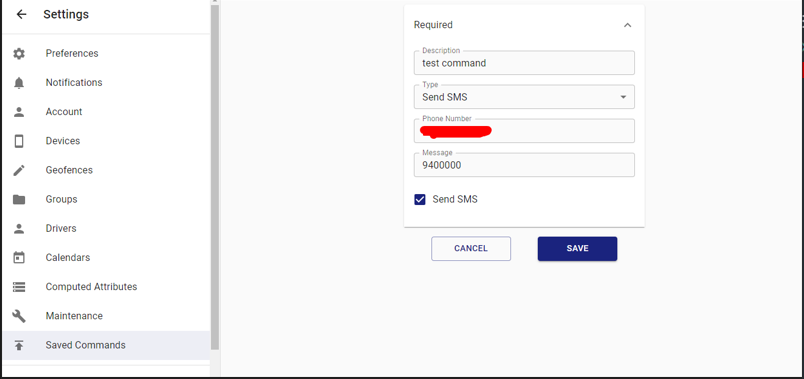Click the sidebar vertical scrollbar
The height and width of the screenshot is (379, 804).
(x=215, y=177)
